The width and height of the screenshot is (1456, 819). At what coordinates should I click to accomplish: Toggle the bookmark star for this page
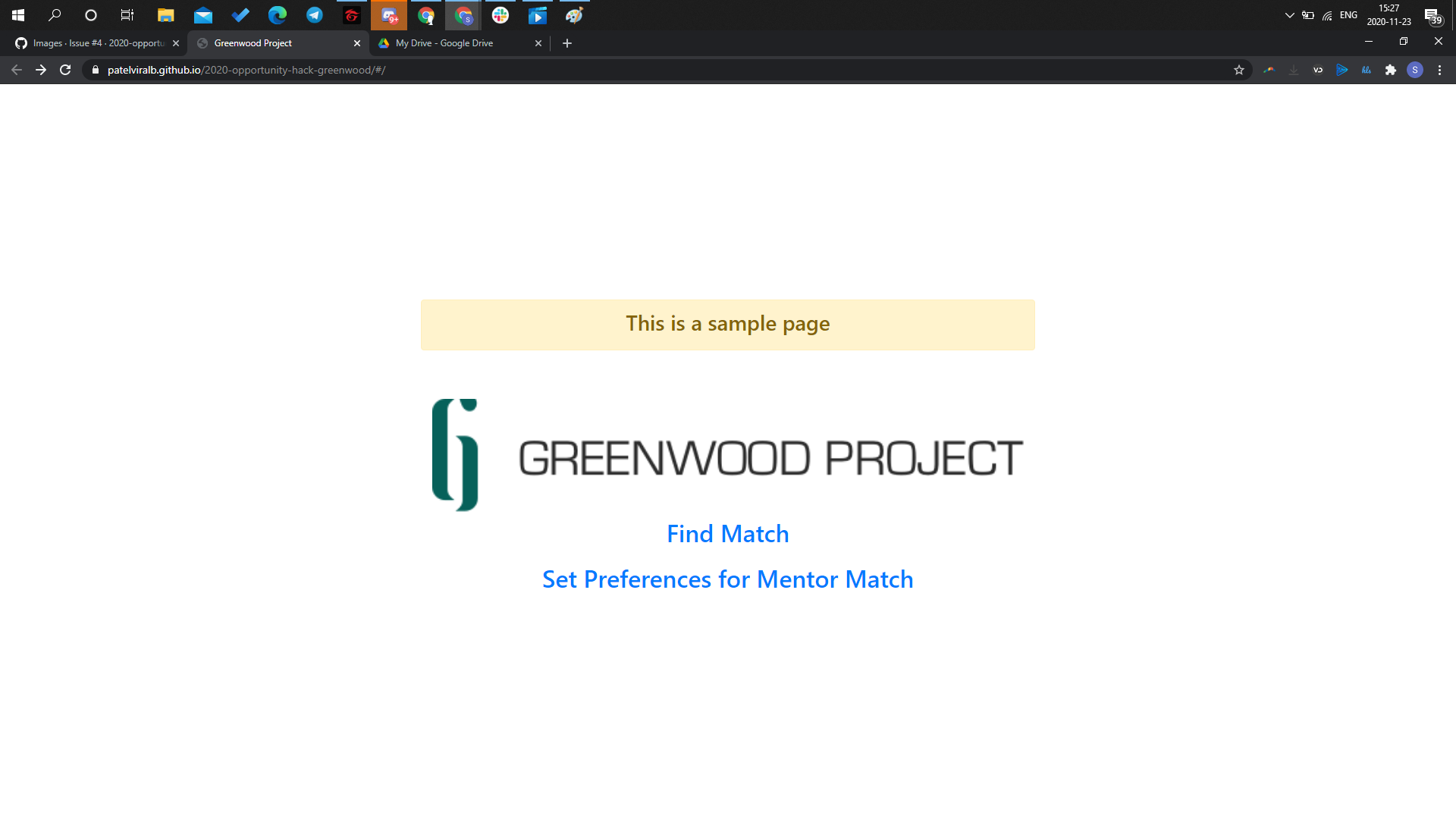[1240, 70]
